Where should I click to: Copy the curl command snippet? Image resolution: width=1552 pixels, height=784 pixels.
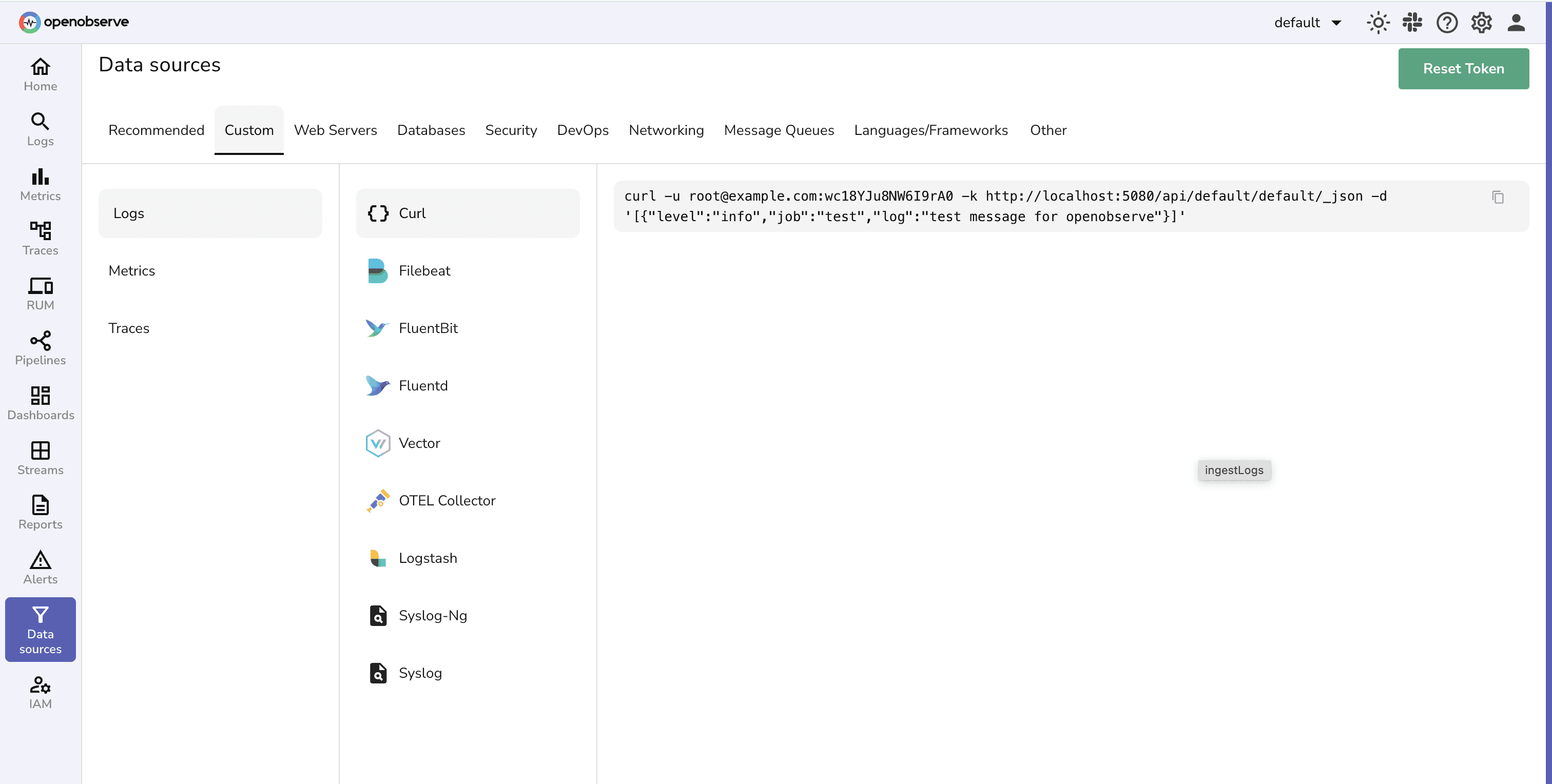1499,197
